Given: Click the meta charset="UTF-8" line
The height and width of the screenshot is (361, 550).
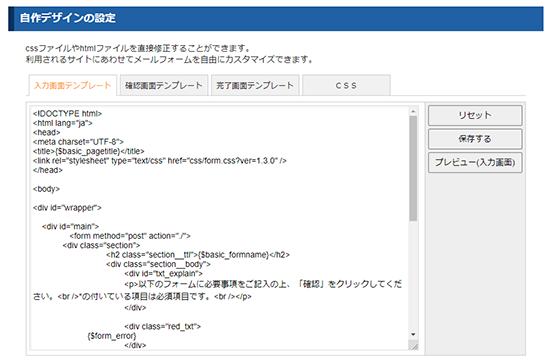Looking at the screenshot, I should 78,142.
